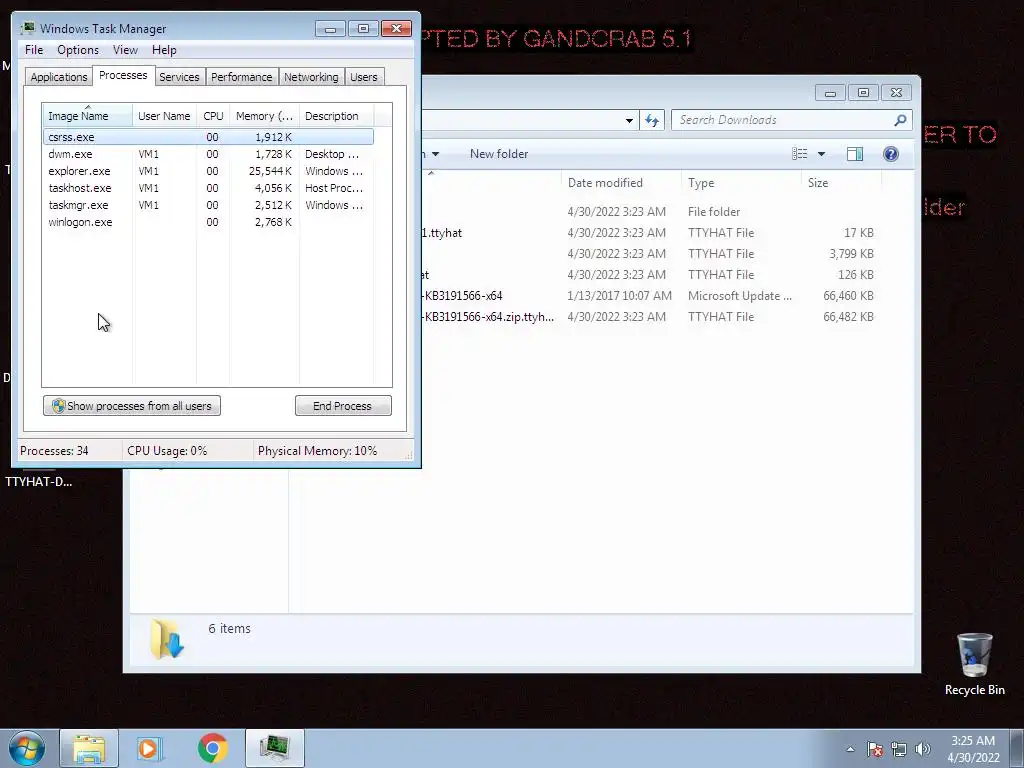
Task: Select the dwm.exe process
Action: click(208, 154)
